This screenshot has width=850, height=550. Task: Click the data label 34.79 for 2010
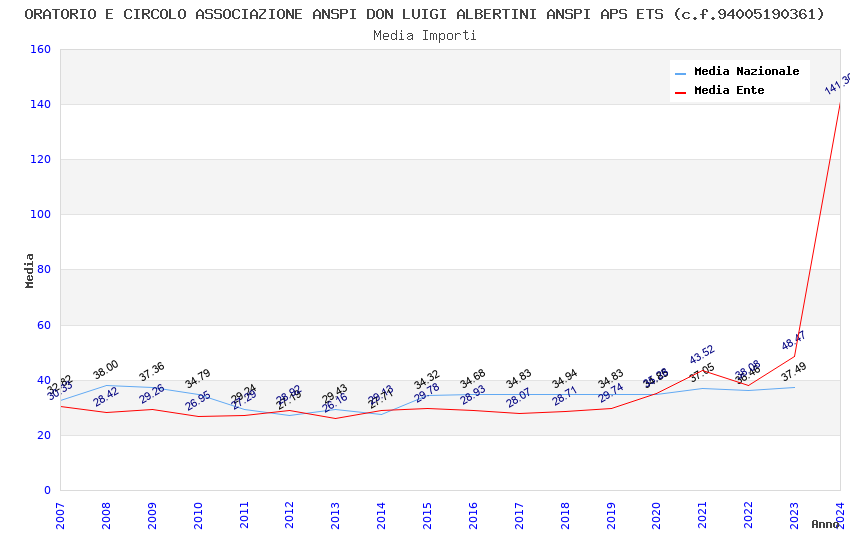point(197,379)
